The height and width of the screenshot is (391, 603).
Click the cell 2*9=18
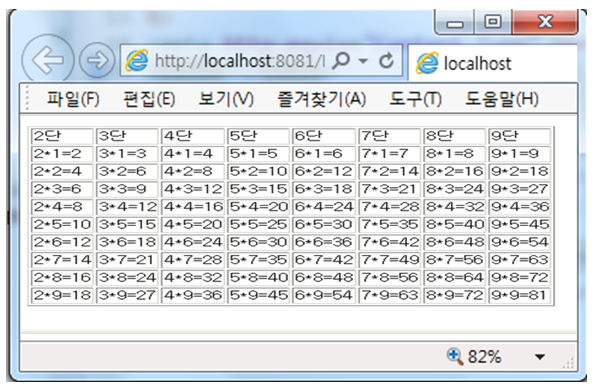[62, 295]
